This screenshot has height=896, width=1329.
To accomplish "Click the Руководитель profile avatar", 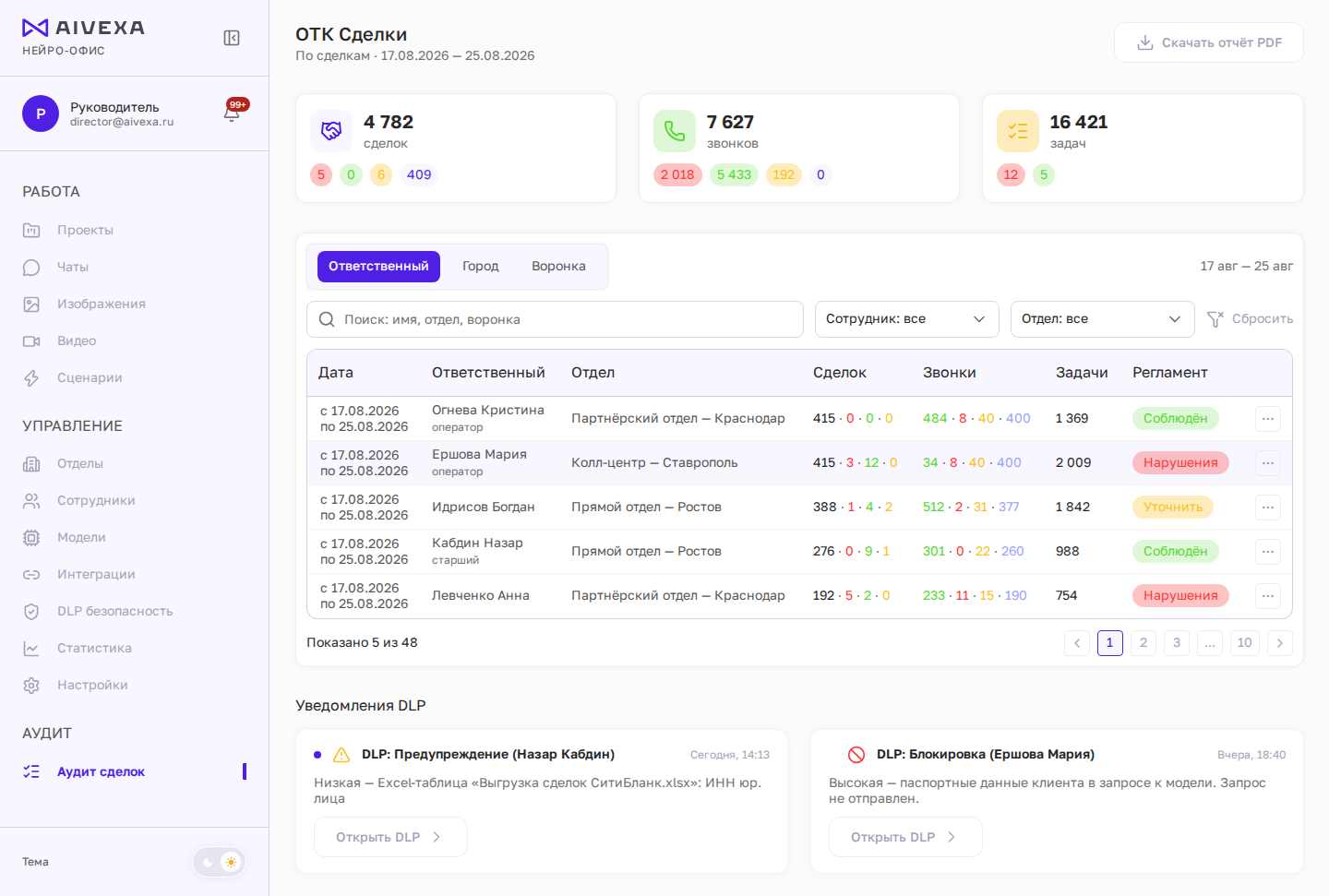I will pos(41,113).
